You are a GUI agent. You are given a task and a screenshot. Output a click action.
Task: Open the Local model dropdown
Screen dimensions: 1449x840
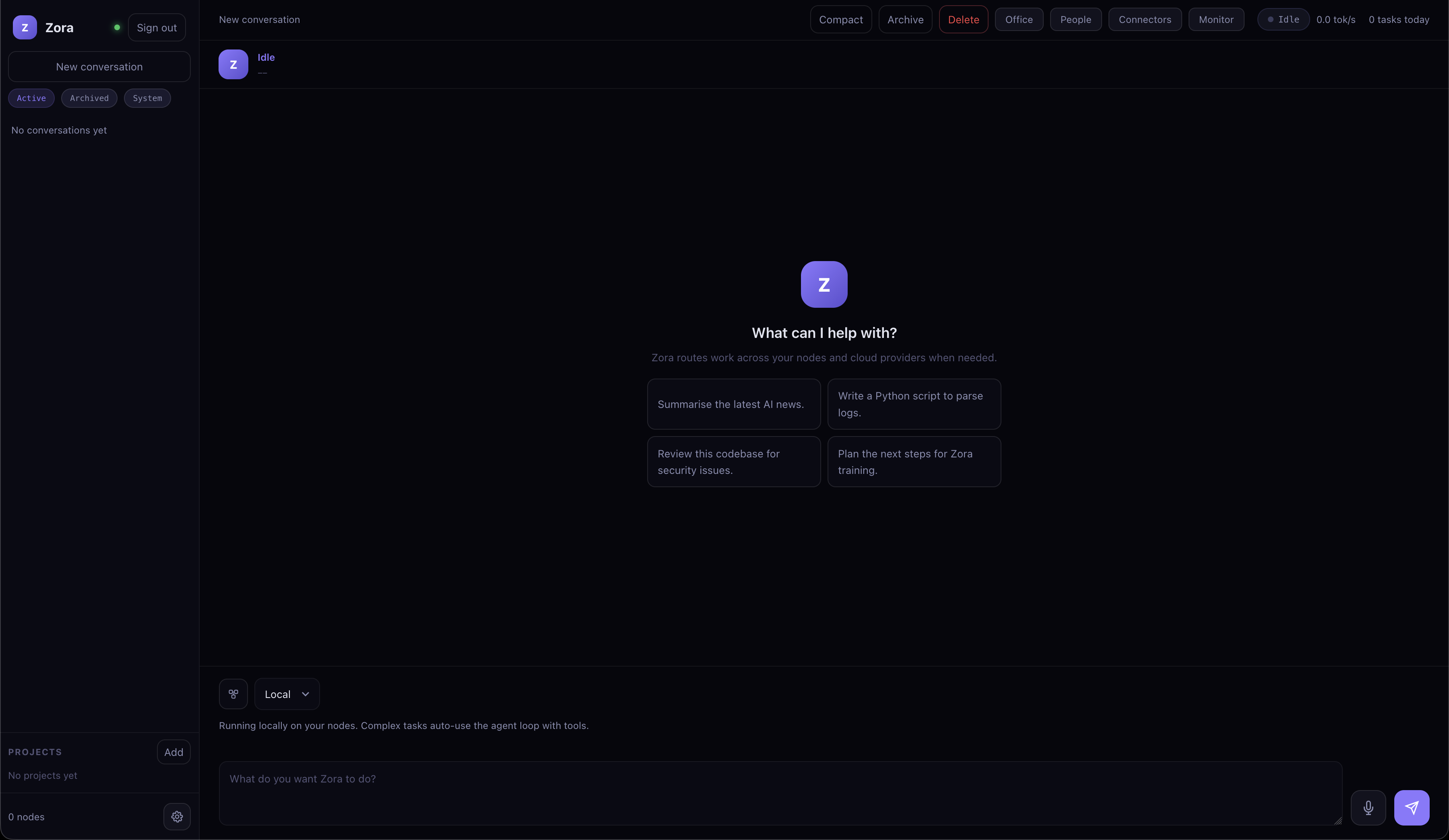click(x=287, y=694)
